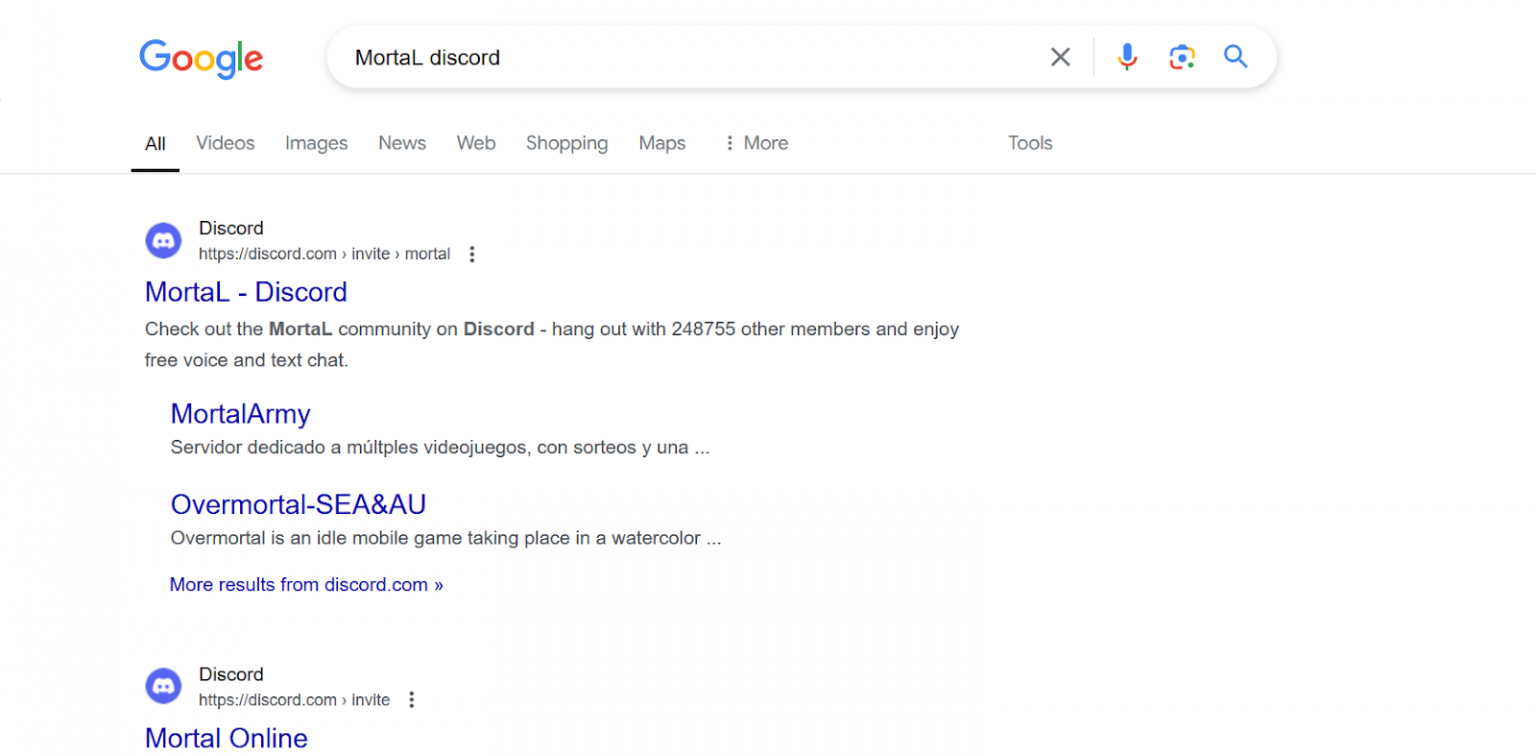Viewport: 1536px width, 756px height.
Task: Open the Tools options
Action: pos(1030,143)
